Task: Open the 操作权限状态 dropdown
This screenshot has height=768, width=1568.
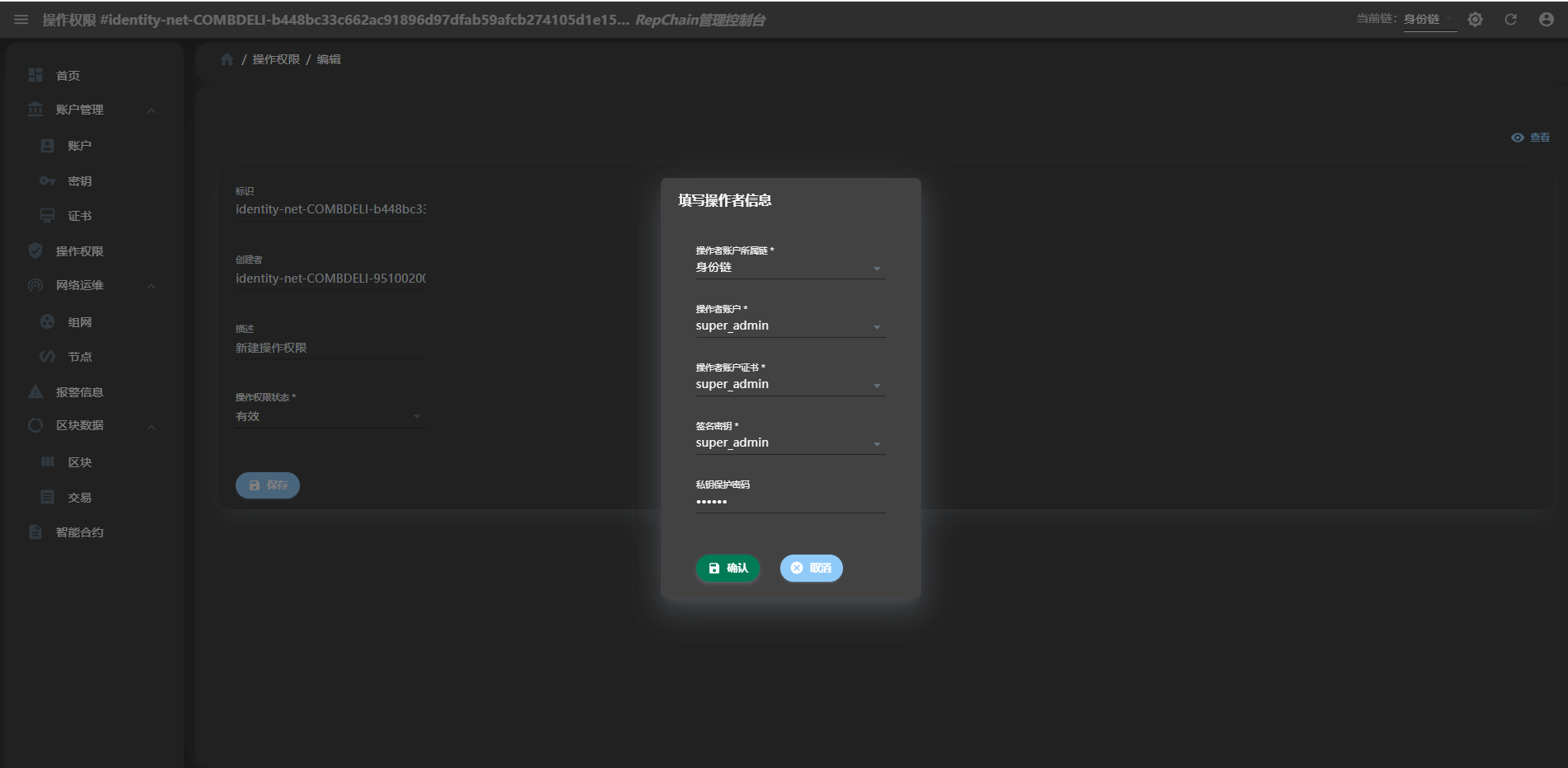Action: point(330,417)
